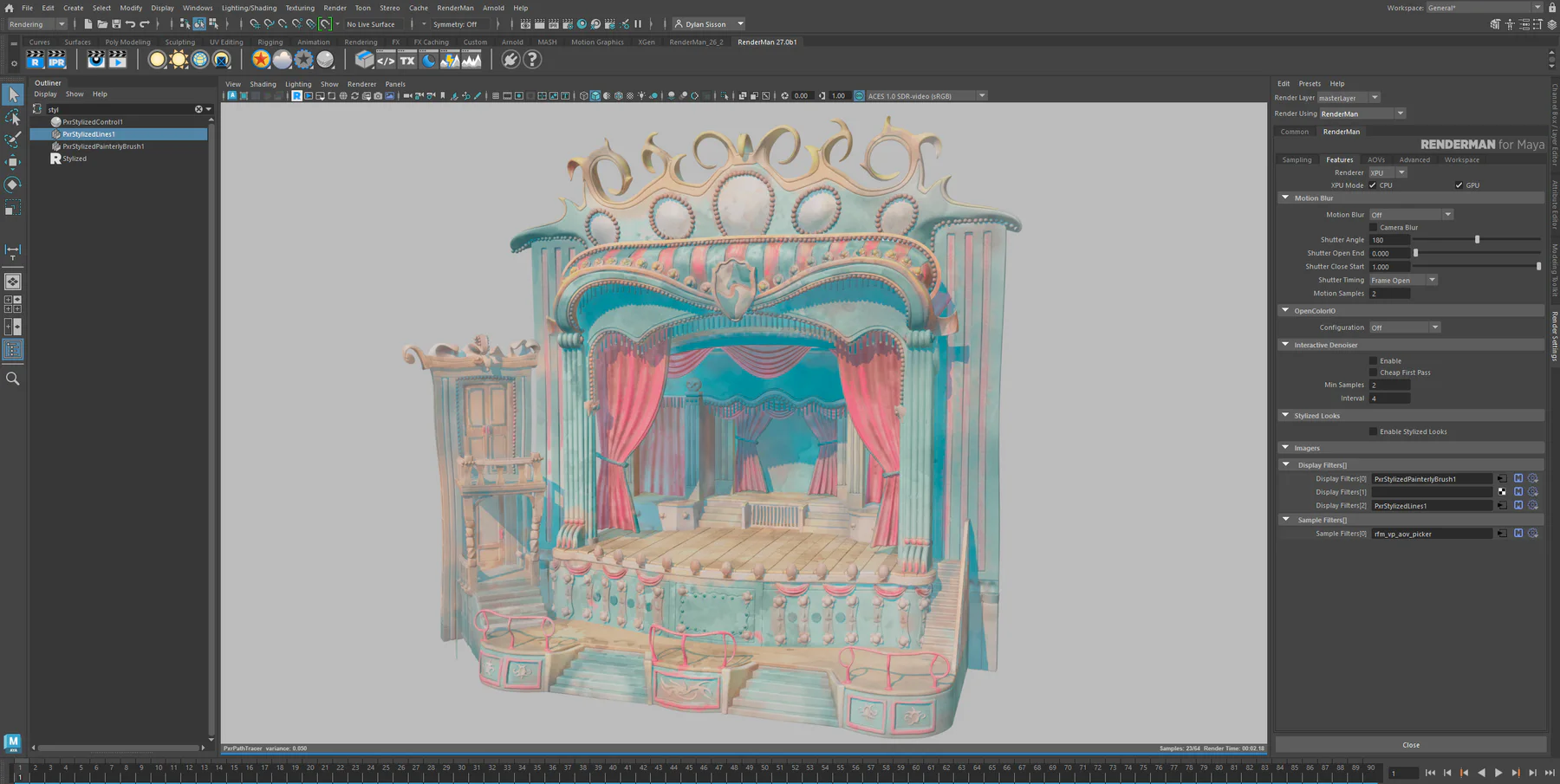Open the OpenColorIO Configuration dropdown
1560x784 pixels.
click(1405, 327)
